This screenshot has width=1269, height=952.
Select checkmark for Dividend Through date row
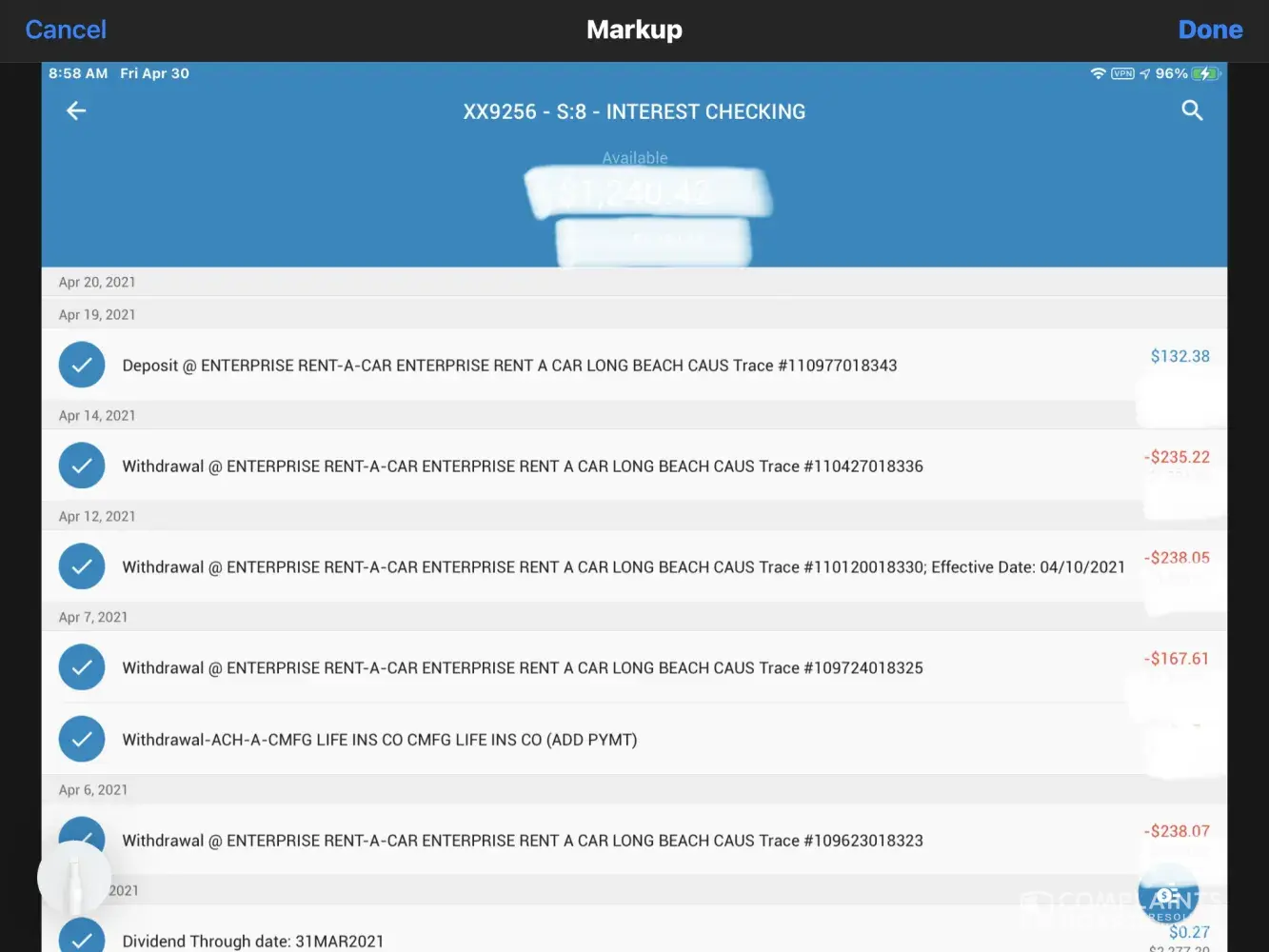82,938
